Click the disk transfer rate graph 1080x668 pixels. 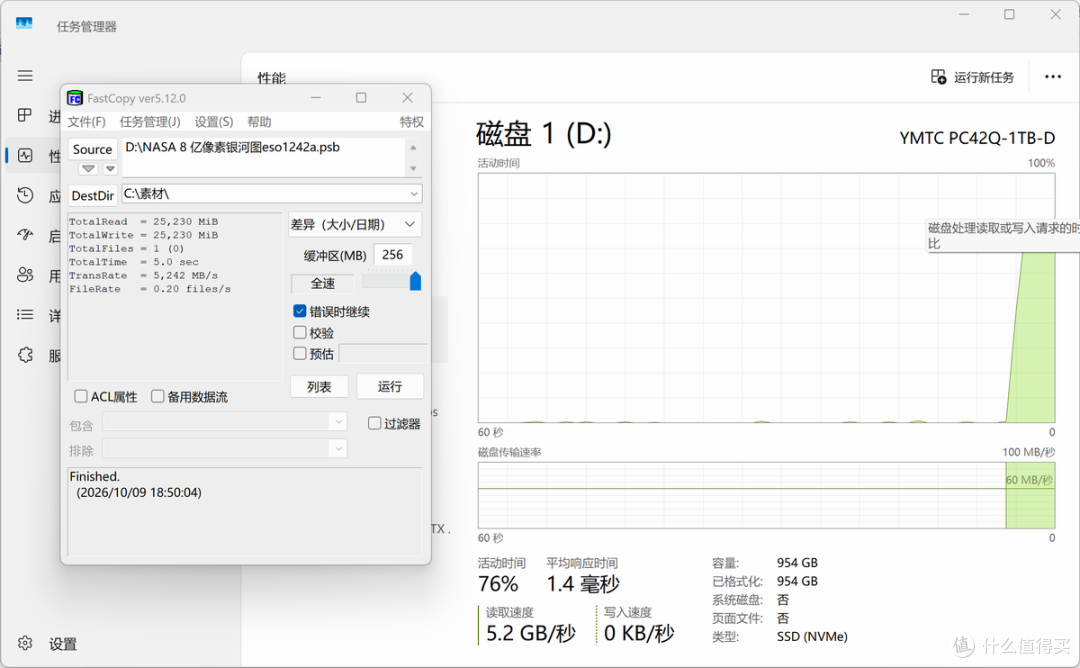click(x=766, y=495)
